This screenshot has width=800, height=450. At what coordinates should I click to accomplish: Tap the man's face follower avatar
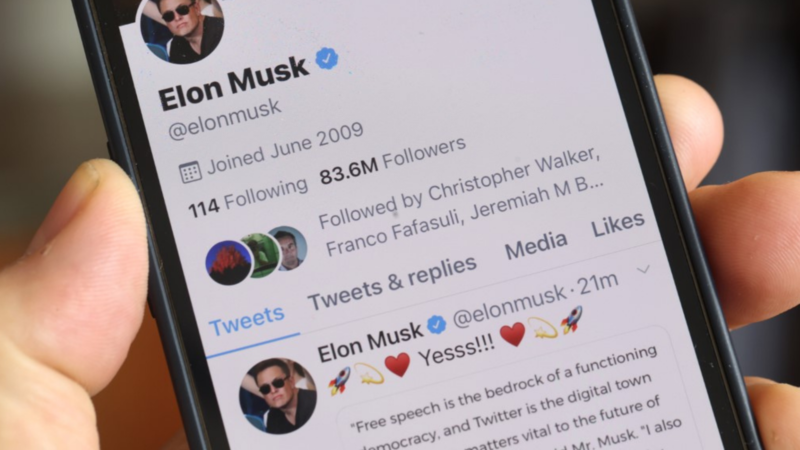(x=289, y=247)
